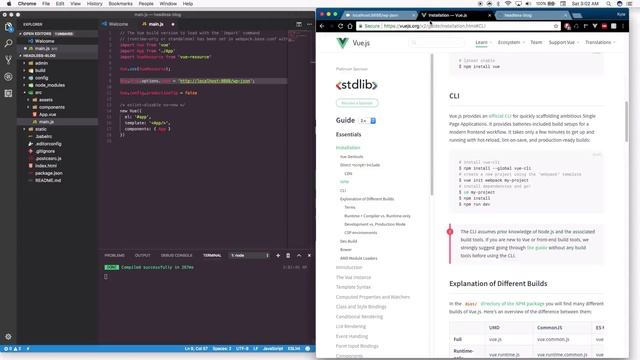Open index.html in Explorer

[46, 166]
